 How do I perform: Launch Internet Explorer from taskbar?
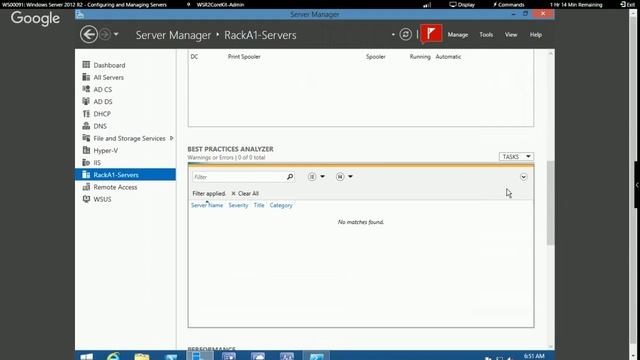113,356
